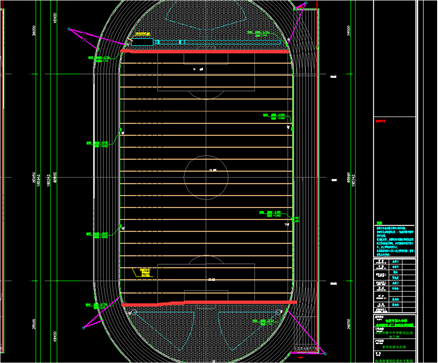Click the yellow callout label near lower-left penalty area
438x363 pixels.
pyautogui.click(x=143, y=272)
